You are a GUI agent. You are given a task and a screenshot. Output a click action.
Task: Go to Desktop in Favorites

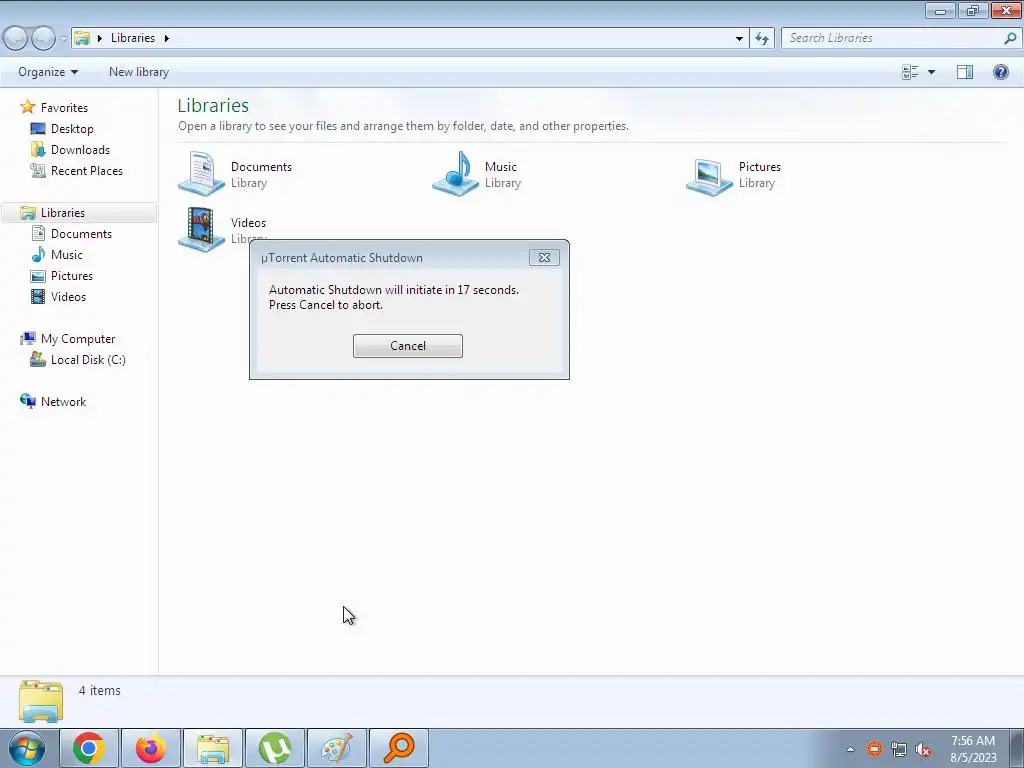72,129
